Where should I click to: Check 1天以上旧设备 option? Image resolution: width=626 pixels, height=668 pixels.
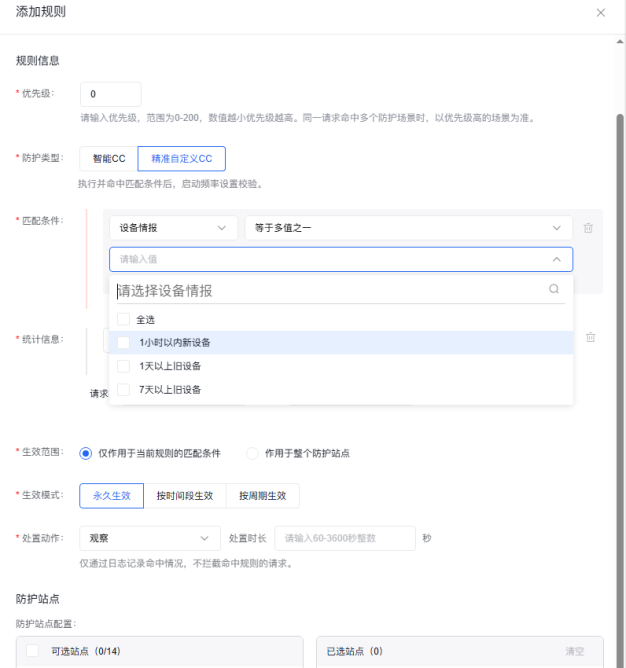(123, 366)
